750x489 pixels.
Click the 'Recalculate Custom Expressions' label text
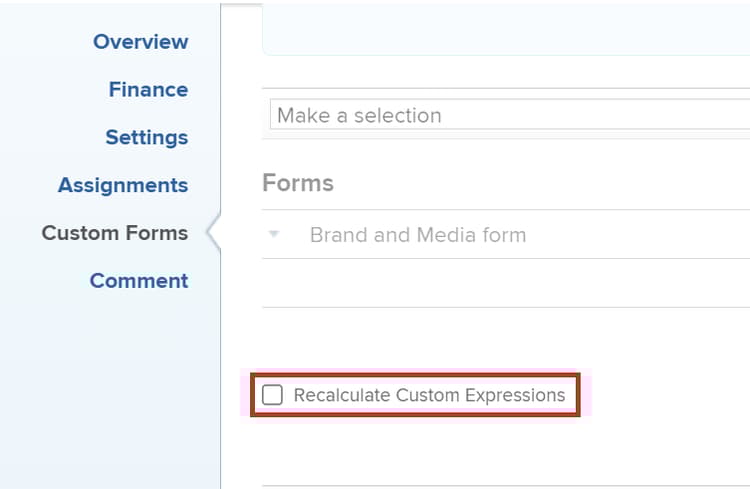click(x=429, y=396)
